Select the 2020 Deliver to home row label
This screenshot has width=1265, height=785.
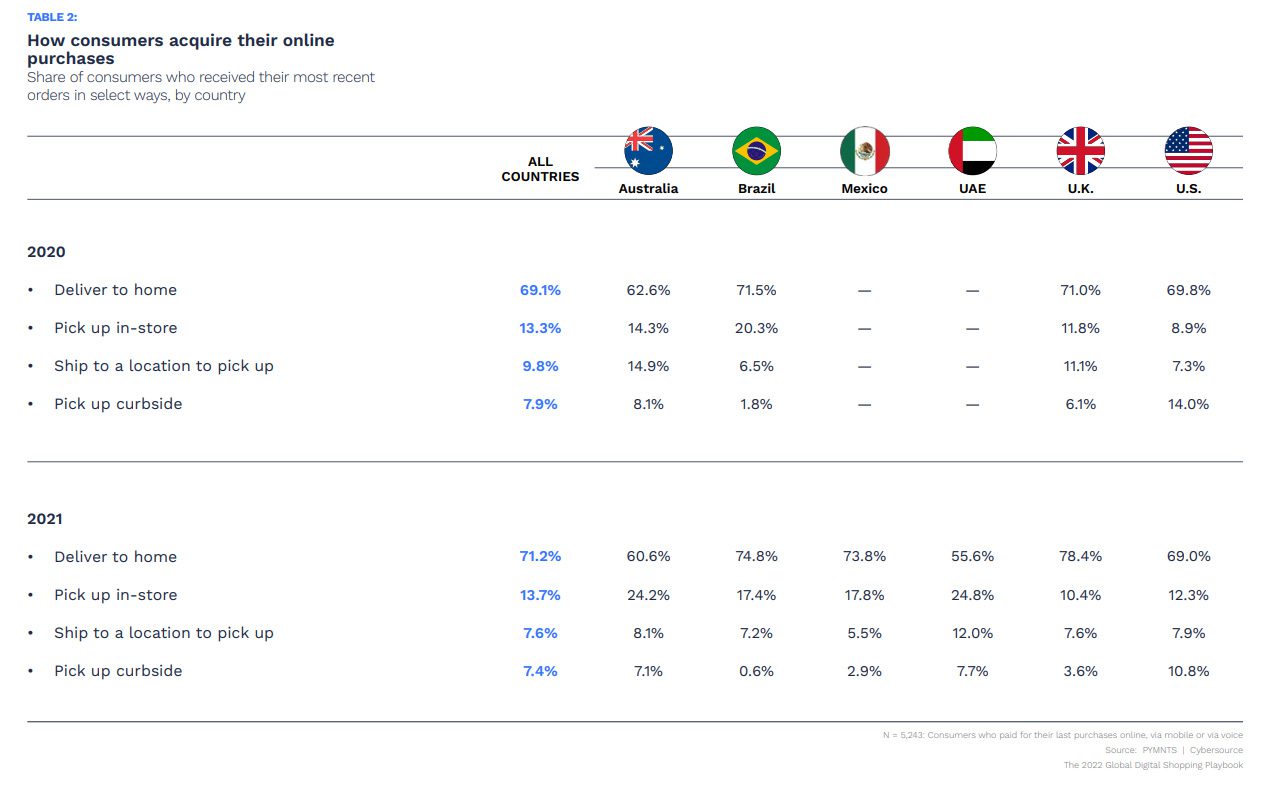tap(115, 290)
